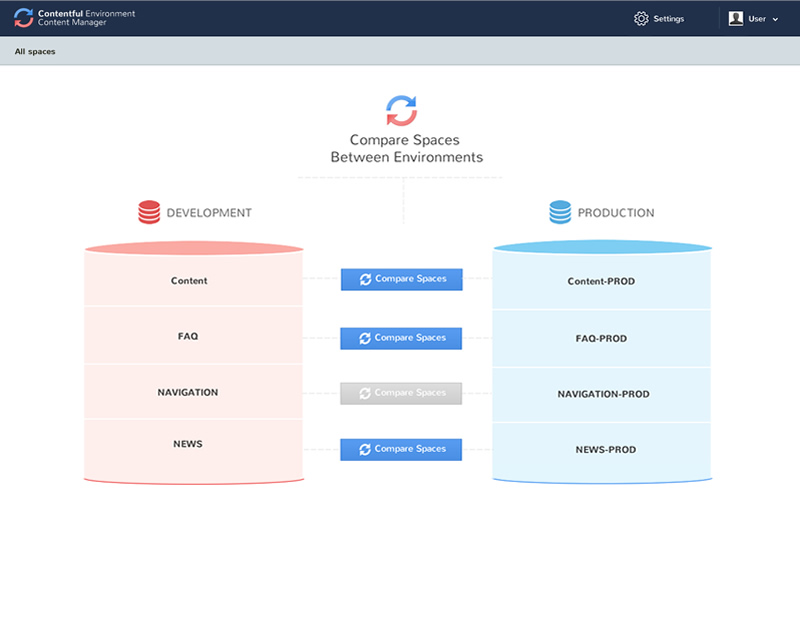Select the NAVIGATION space in Development
800x633 pixels.
point(188,392)
